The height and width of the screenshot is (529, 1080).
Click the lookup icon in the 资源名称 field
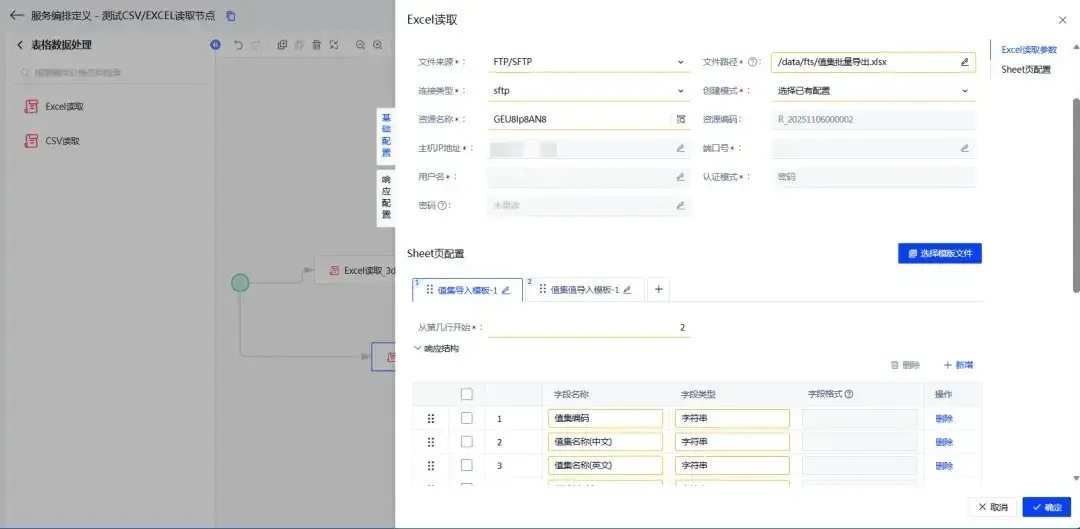tap(681, 119)
